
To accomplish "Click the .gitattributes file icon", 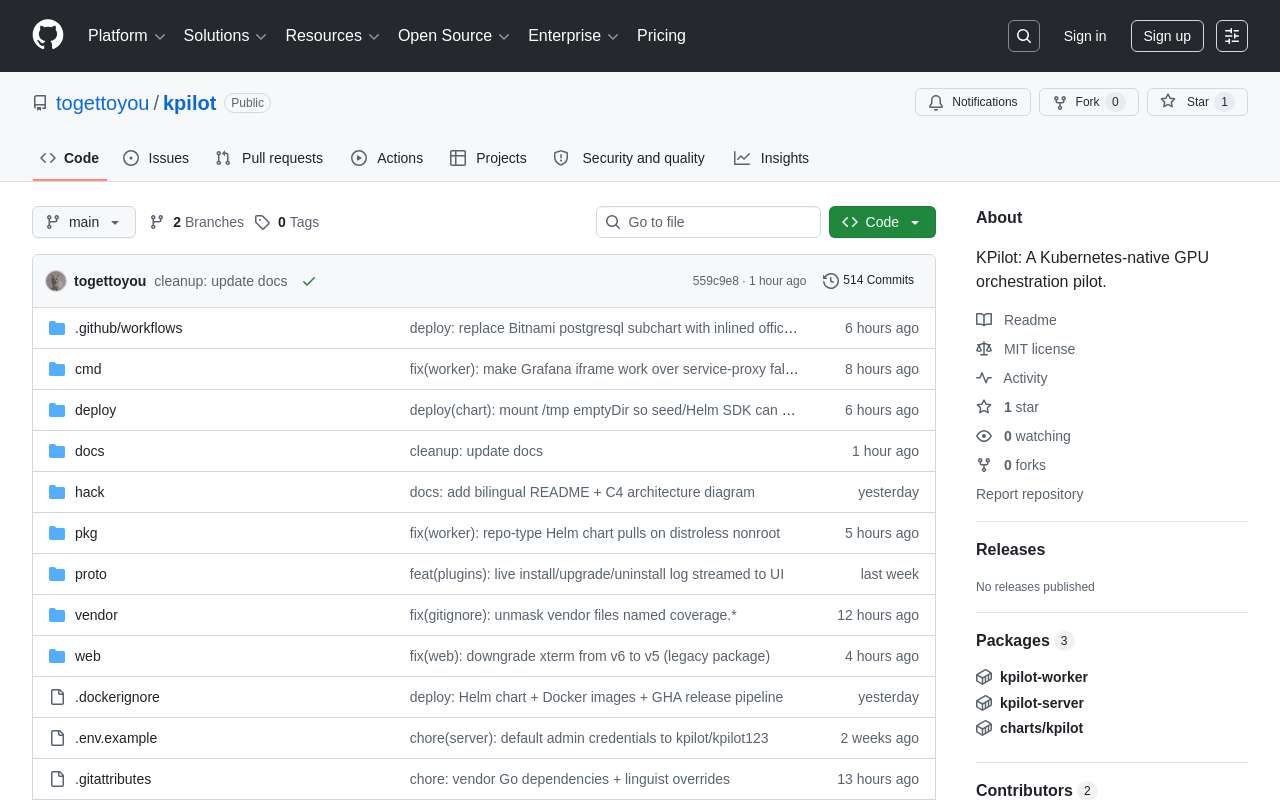I will pyautogui.click(x=57, y=779).
